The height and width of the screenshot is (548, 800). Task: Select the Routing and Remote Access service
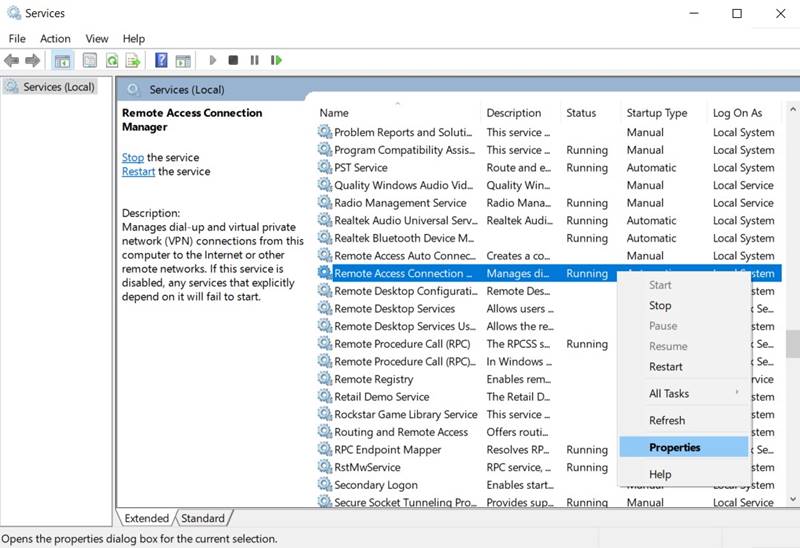(401, 432)
